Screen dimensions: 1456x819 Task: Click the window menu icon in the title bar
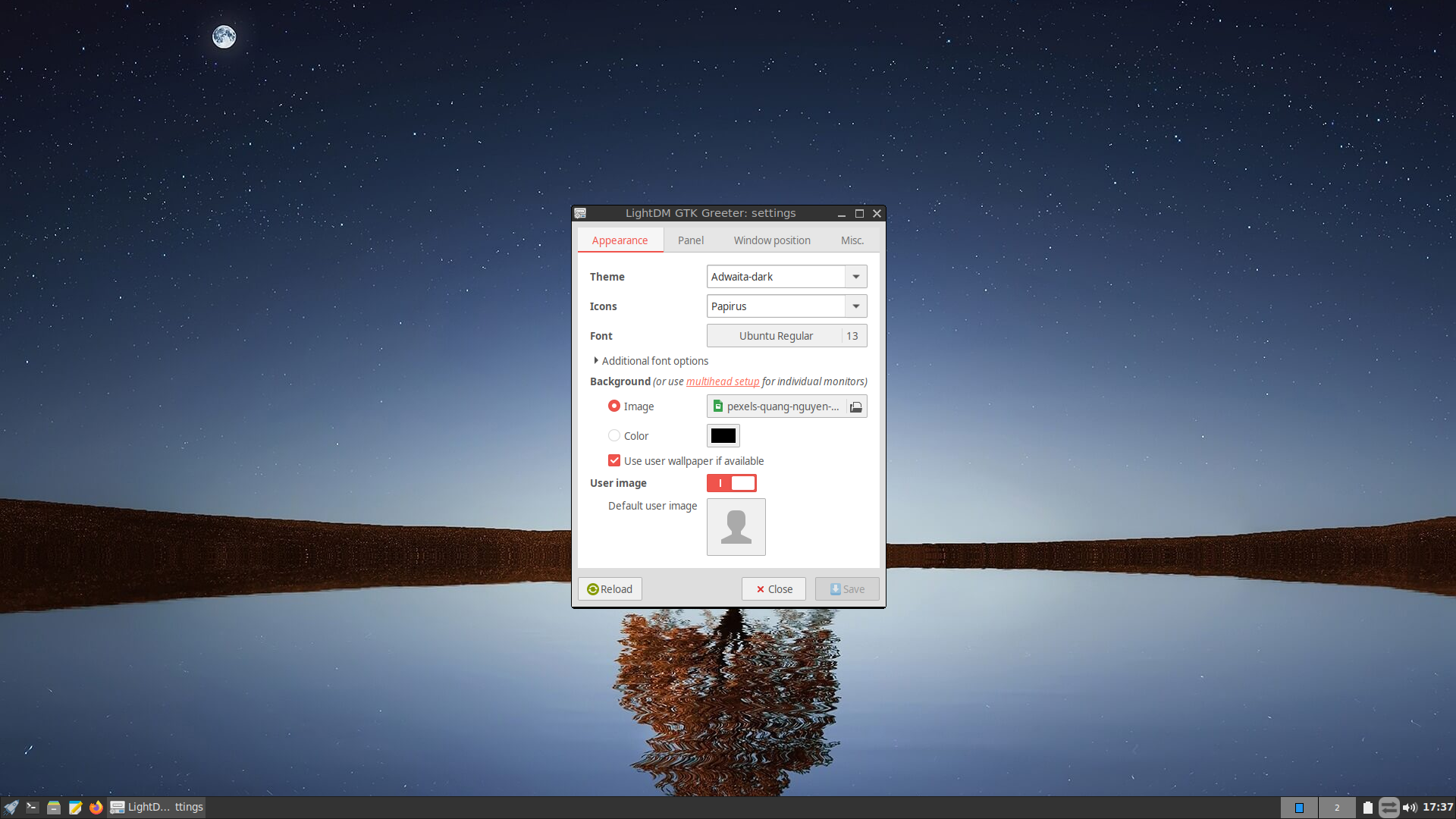[580, 213]
